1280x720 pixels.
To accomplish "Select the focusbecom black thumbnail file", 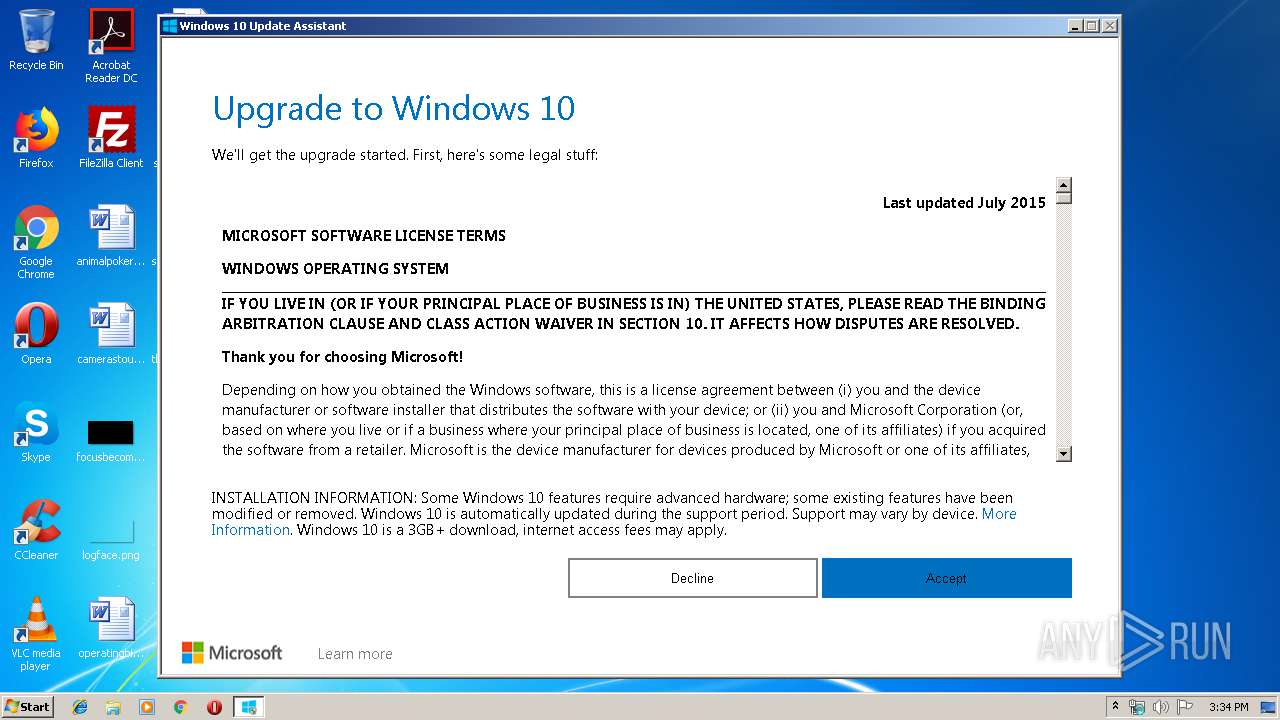I will click(x=111, y=440).
